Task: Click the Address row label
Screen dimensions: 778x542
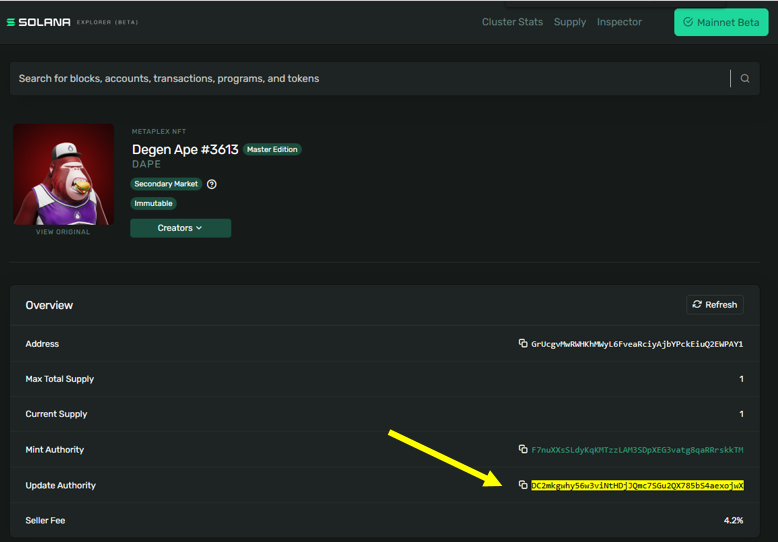Action: point(42,344)
